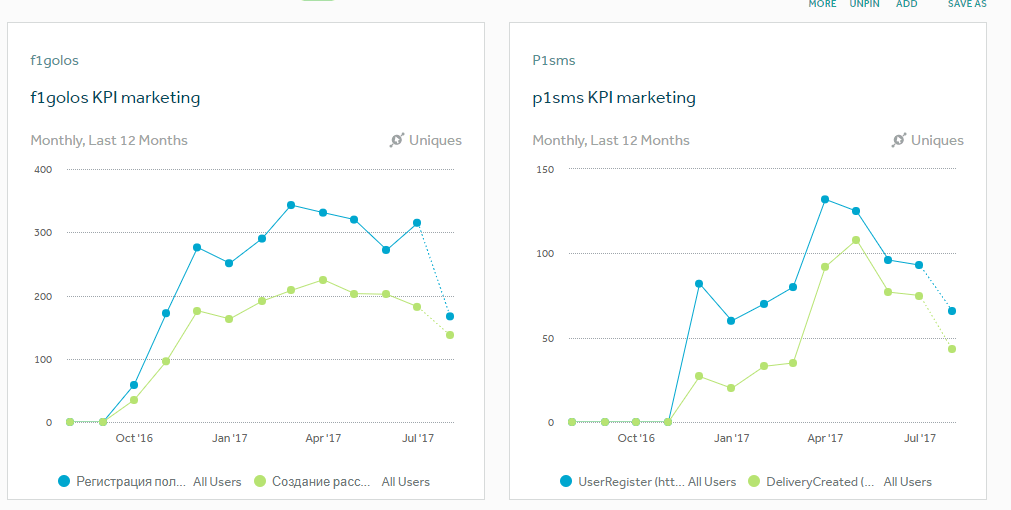Click 'Monthly, Last 12 Months' in f1golos card
This screenshot has height=510, width=1011.
tap(109, 141)
